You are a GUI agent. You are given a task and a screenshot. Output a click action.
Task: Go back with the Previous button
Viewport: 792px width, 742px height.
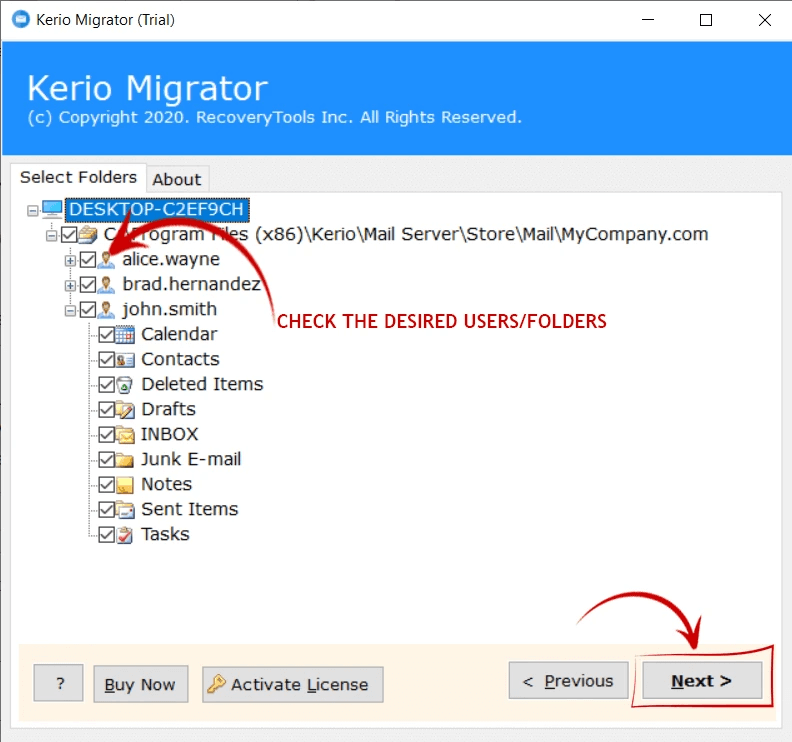coord(568,681)
